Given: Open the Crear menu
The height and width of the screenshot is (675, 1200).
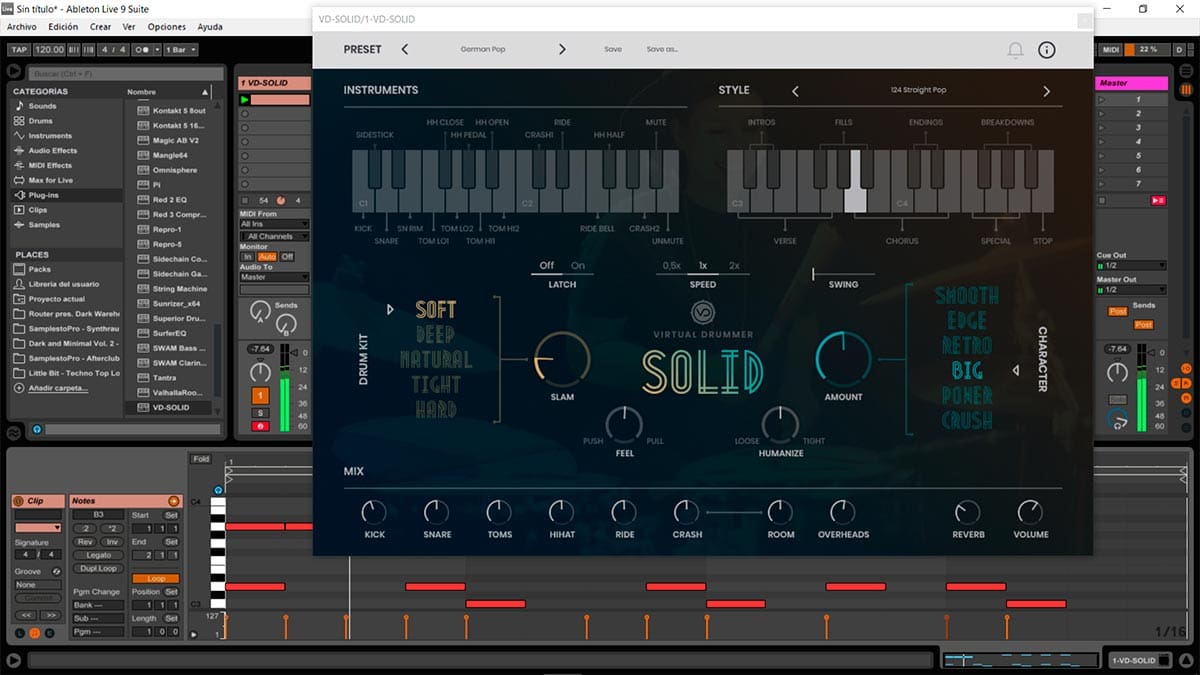Looking at the screenshot, I should coord(100,27).
